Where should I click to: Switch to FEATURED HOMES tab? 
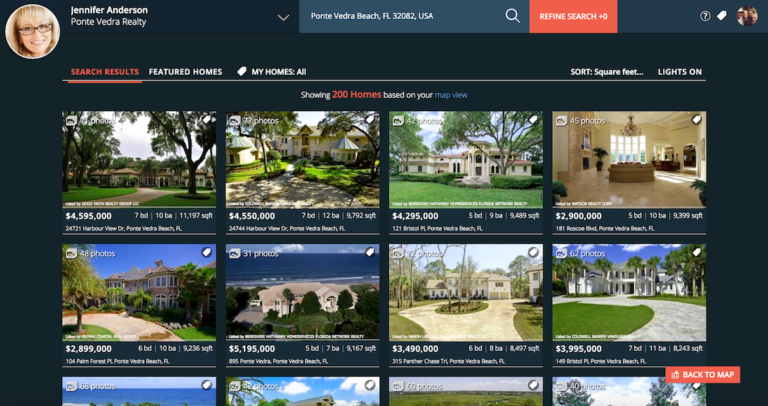coord(185,72)
